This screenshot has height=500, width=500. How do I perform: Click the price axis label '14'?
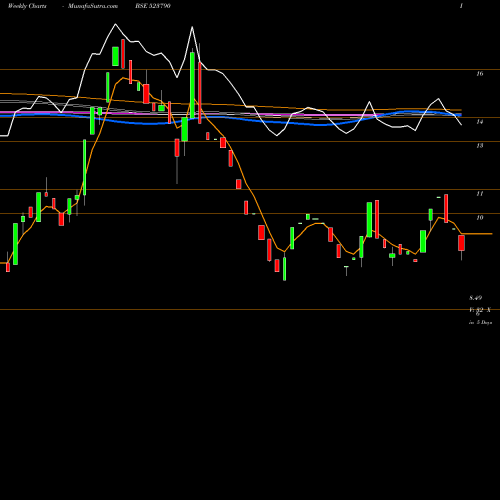point(480,122)
